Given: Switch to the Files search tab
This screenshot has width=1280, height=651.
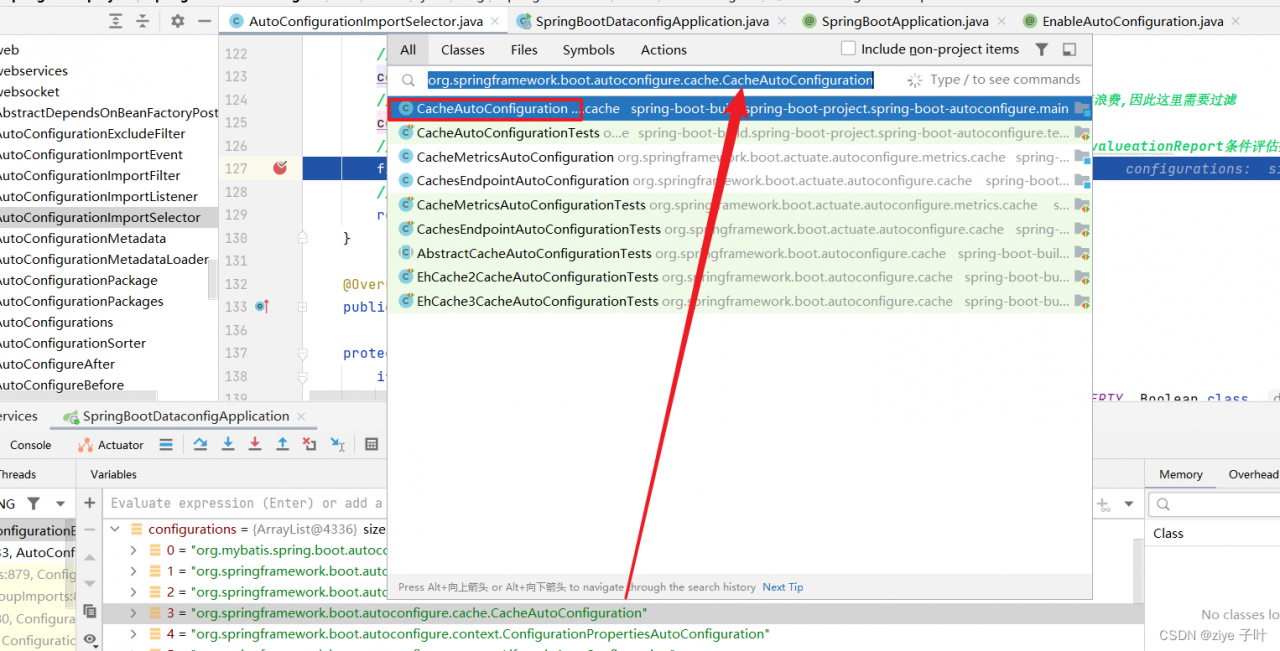Looking at the screenshot, I should [524, 50].
